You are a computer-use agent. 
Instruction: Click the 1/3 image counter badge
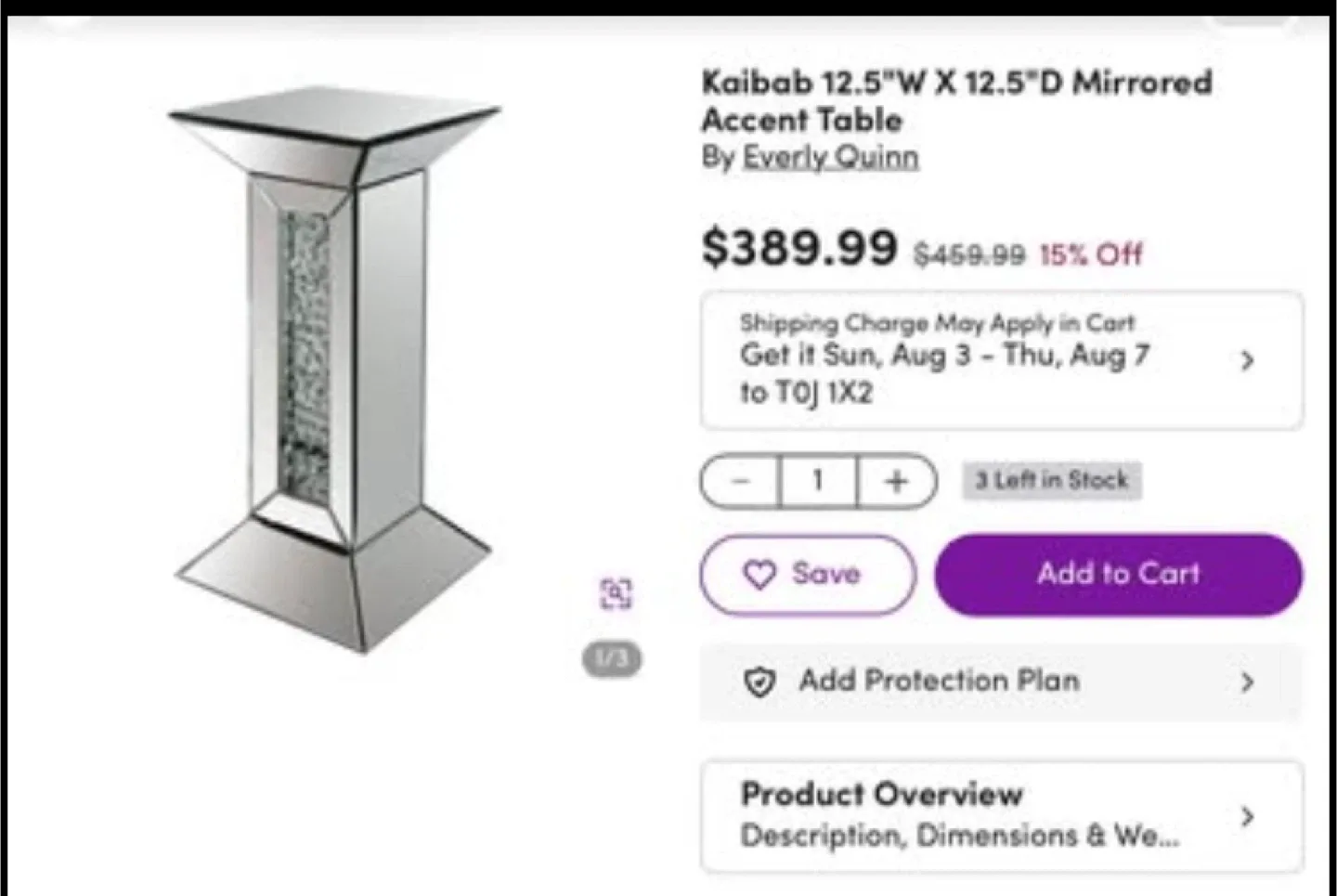point(613,658)
